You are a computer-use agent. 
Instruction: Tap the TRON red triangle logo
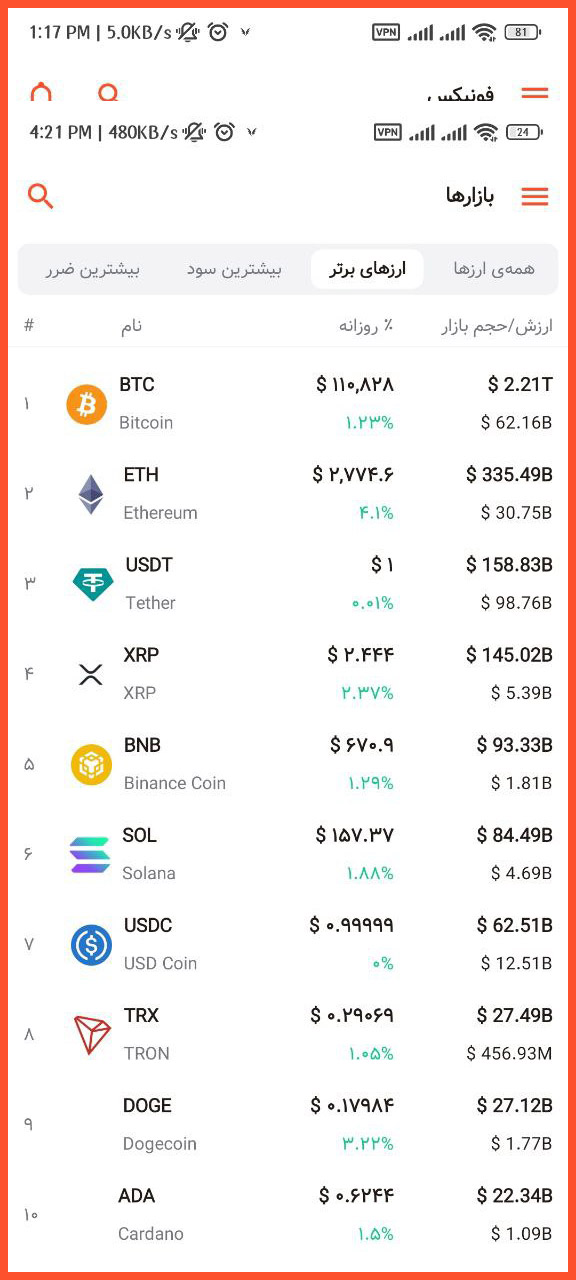tap(92, 1034)
